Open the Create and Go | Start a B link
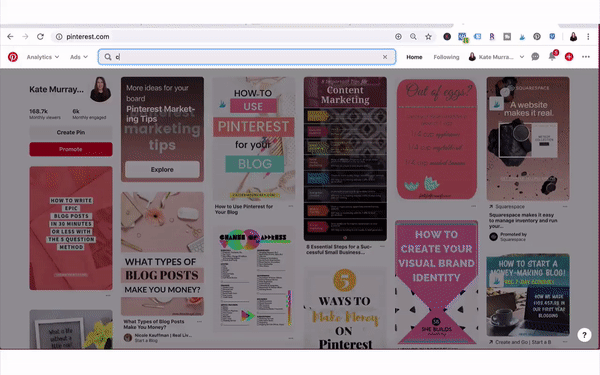The height and width of the screenshot is (375, 600). click(520, 342)
